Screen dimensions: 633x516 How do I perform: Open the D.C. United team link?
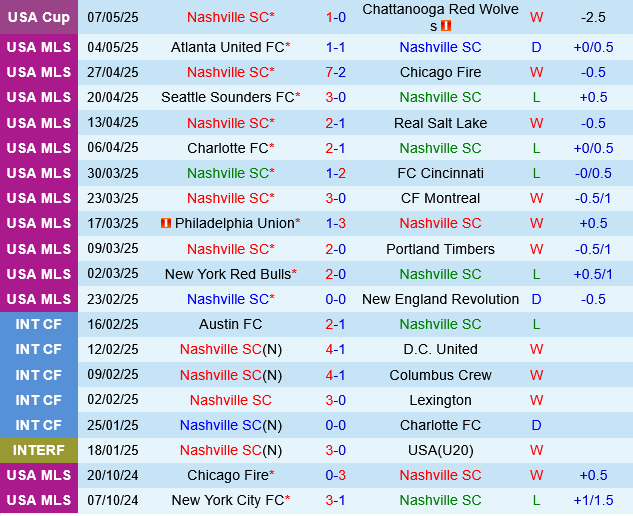point(440,349)
